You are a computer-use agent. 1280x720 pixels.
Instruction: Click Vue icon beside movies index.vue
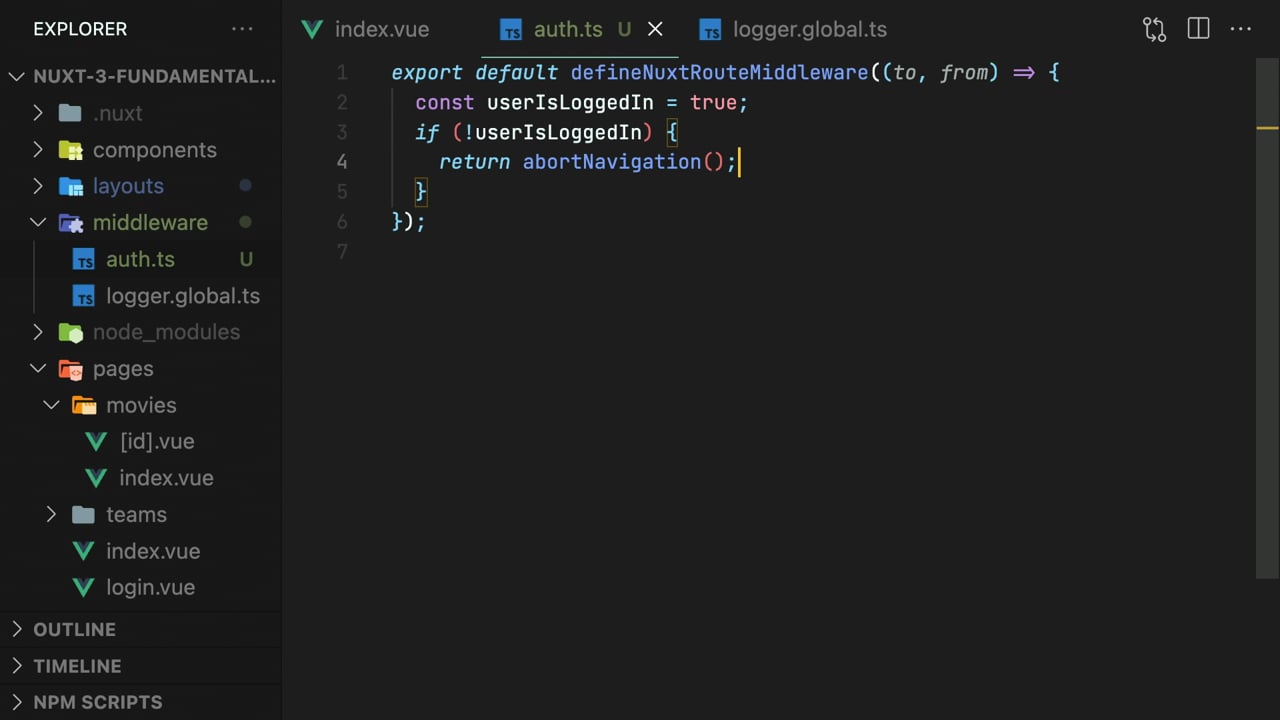point(96,478)
